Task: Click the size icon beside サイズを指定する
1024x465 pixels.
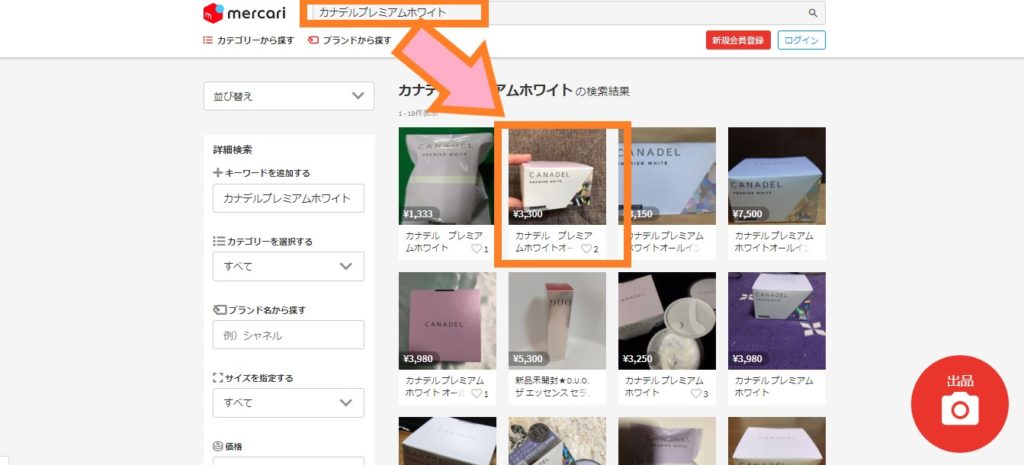Action: point(218,378)
